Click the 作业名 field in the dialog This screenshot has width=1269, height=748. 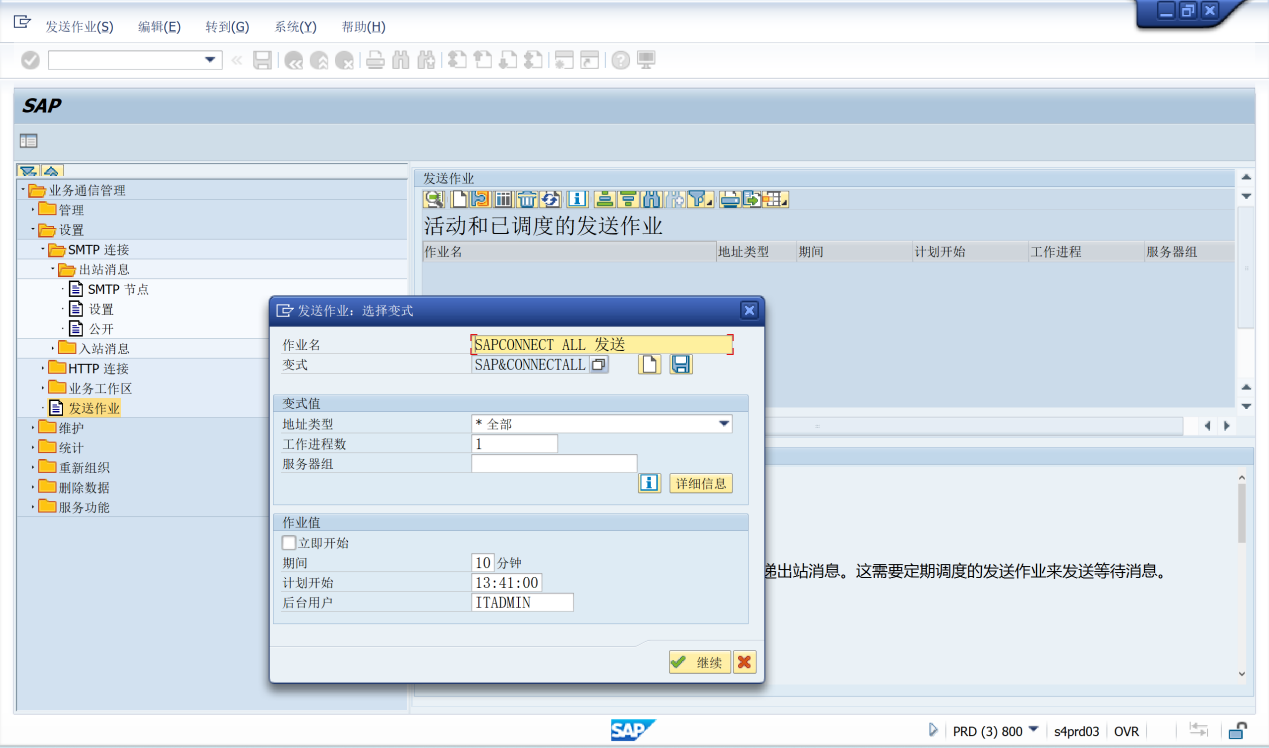[x=602, y=344]
